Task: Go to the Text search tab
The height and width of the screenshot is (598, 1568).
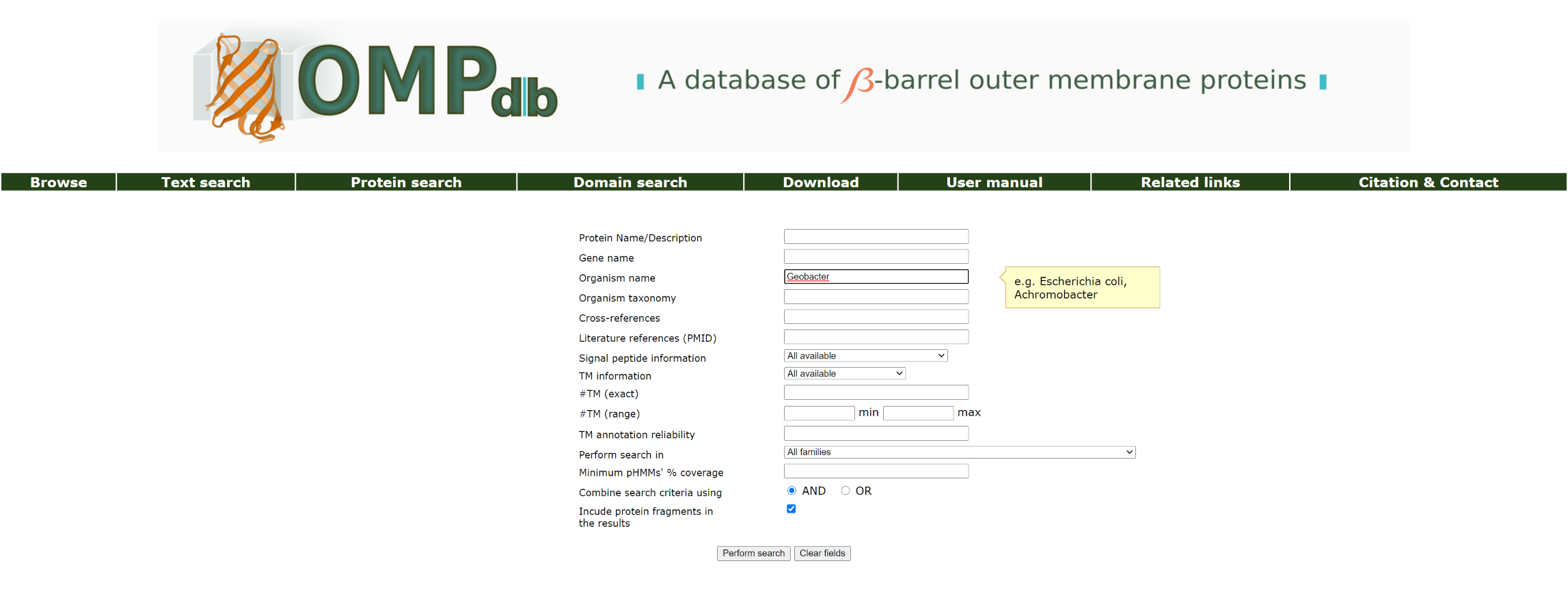Action: point(206,182)
